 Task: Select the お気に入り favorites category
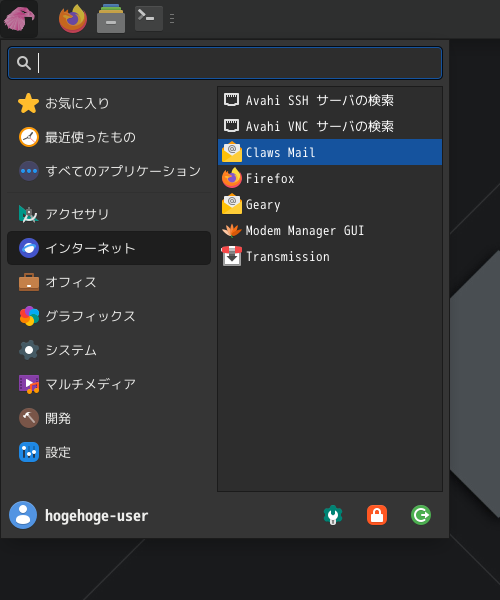tap(109, 103)
